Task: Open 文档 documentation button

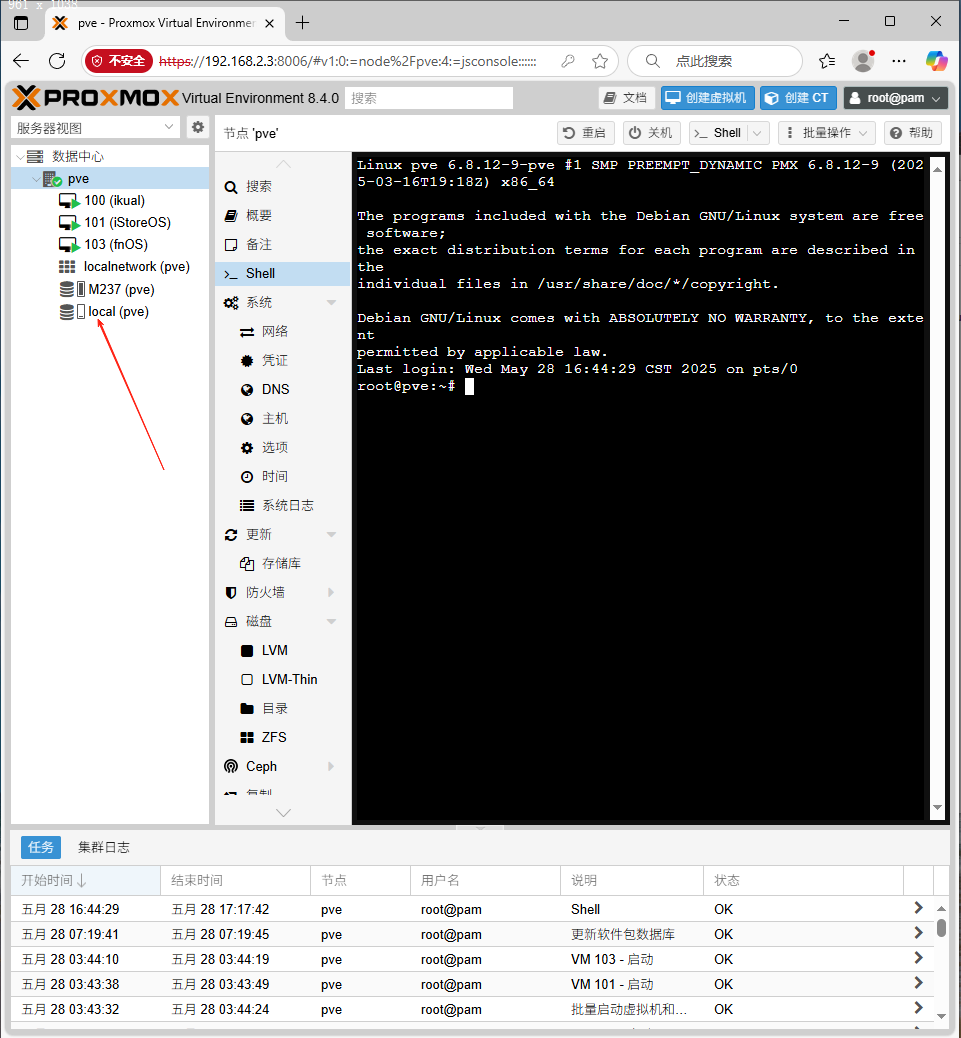Action: point(626,98)
